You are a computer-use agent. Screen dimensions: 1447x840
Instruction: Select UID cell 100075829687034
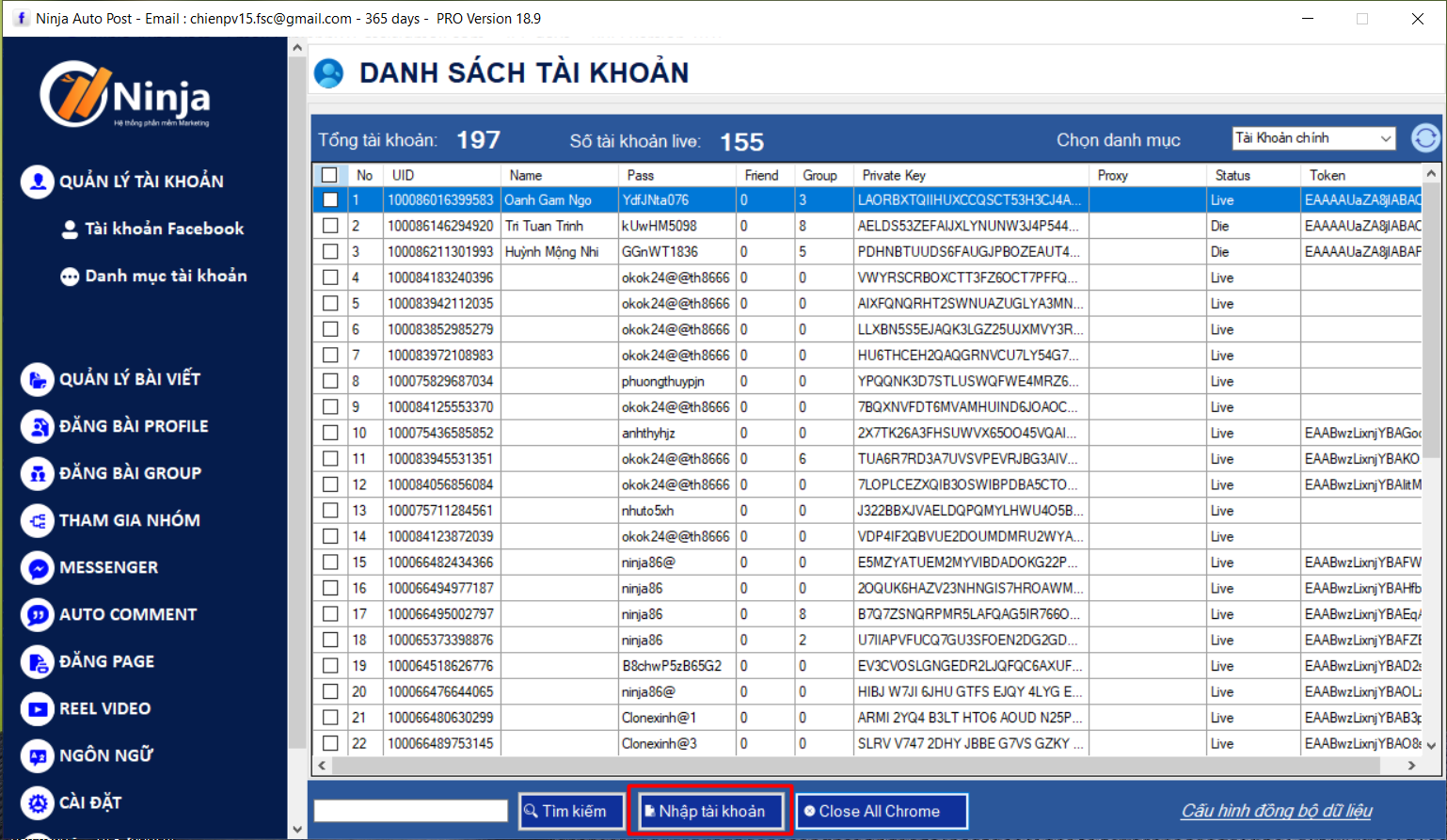(x=441, y=381)
